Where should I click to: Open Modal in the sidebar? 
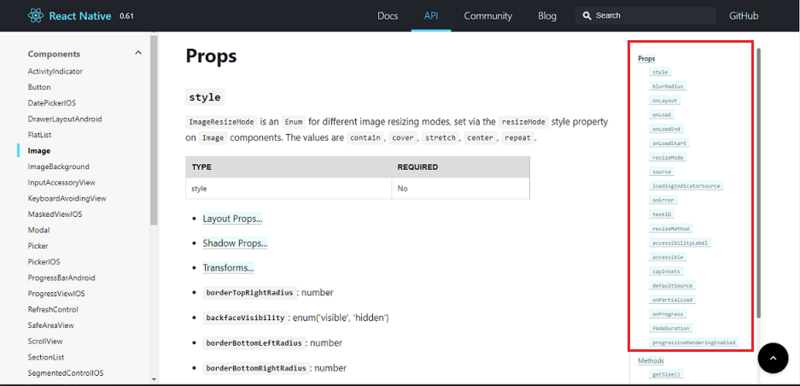(39, 230)
